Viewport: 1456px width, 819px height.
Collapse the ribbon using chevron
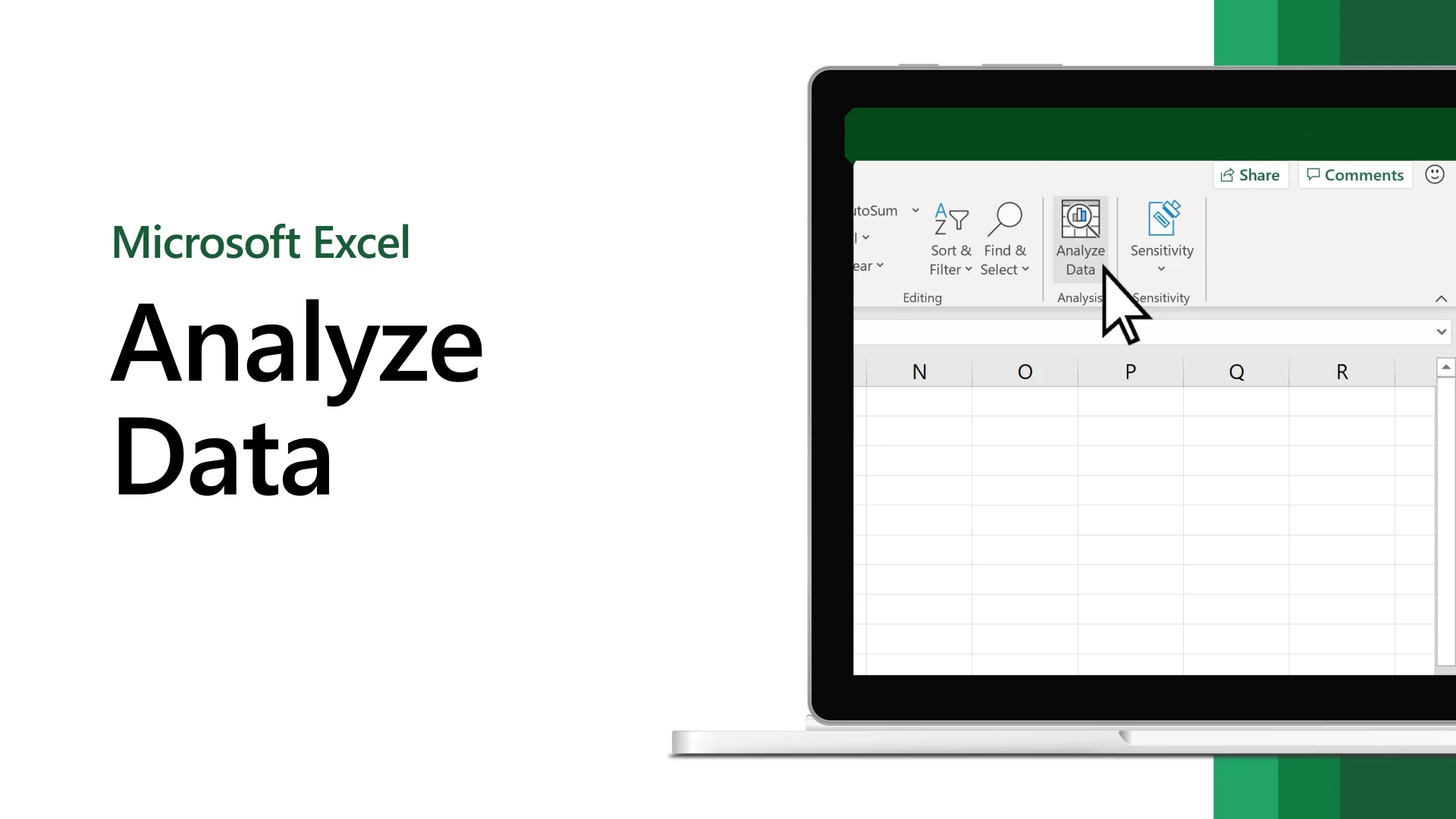pyautogui.click(x=1441, y=299)
